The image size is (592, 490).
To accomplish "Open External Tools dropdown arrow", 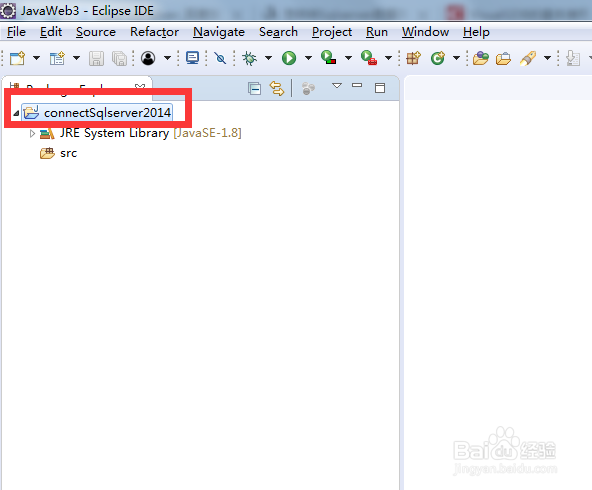I will 388,58.
